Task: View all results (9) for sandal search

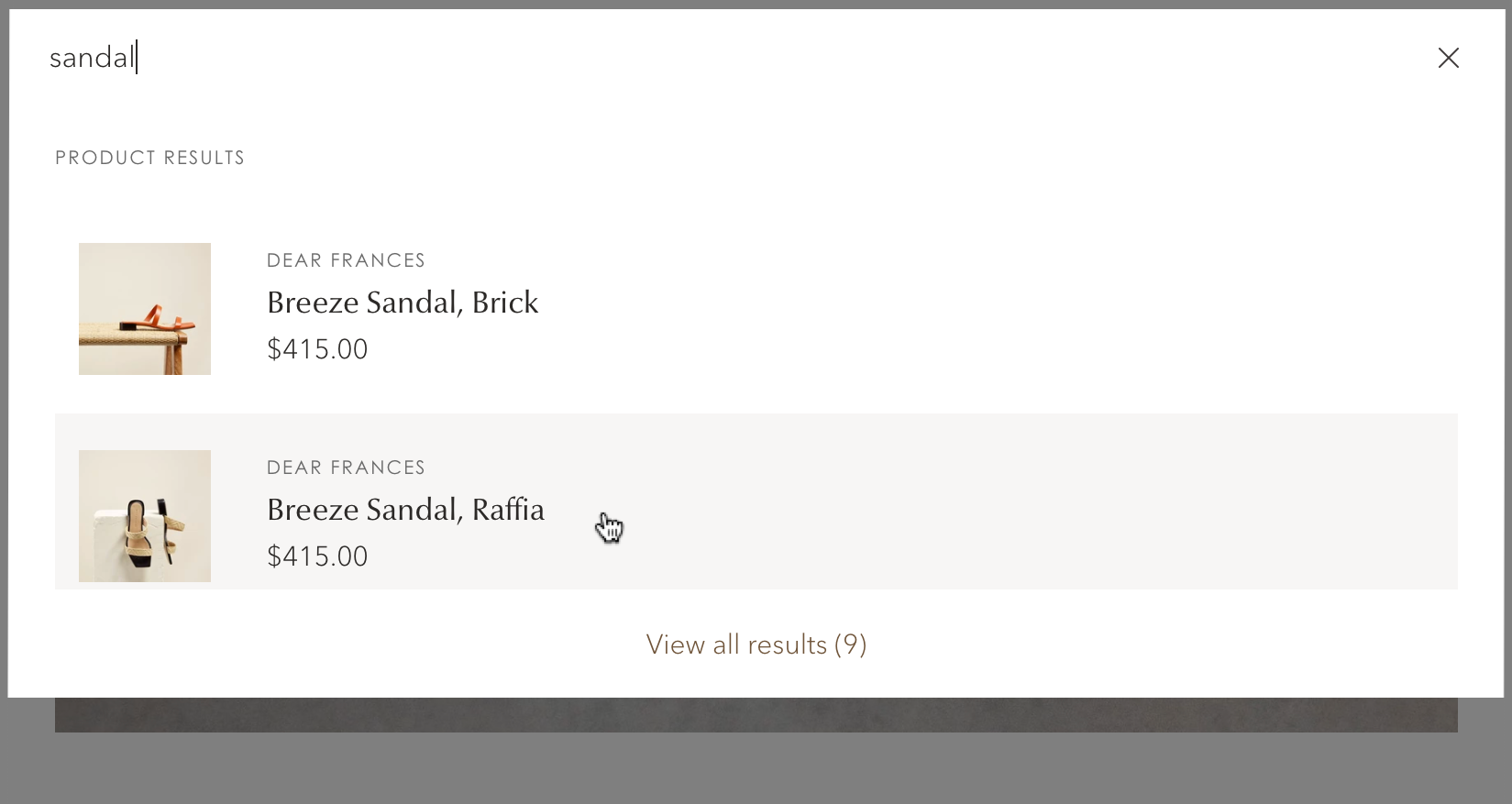Action: [x=756, y=644]
